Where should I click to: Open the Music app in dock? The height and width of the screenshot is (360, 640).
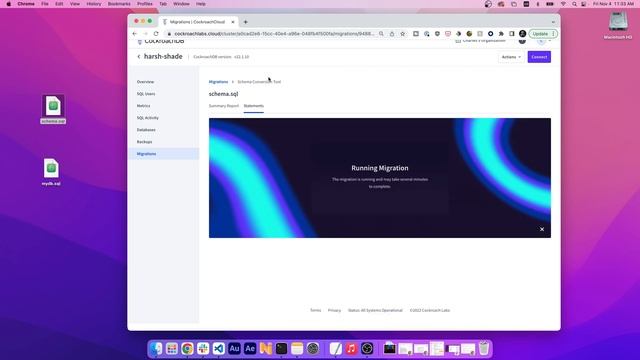tap(351, 349)
